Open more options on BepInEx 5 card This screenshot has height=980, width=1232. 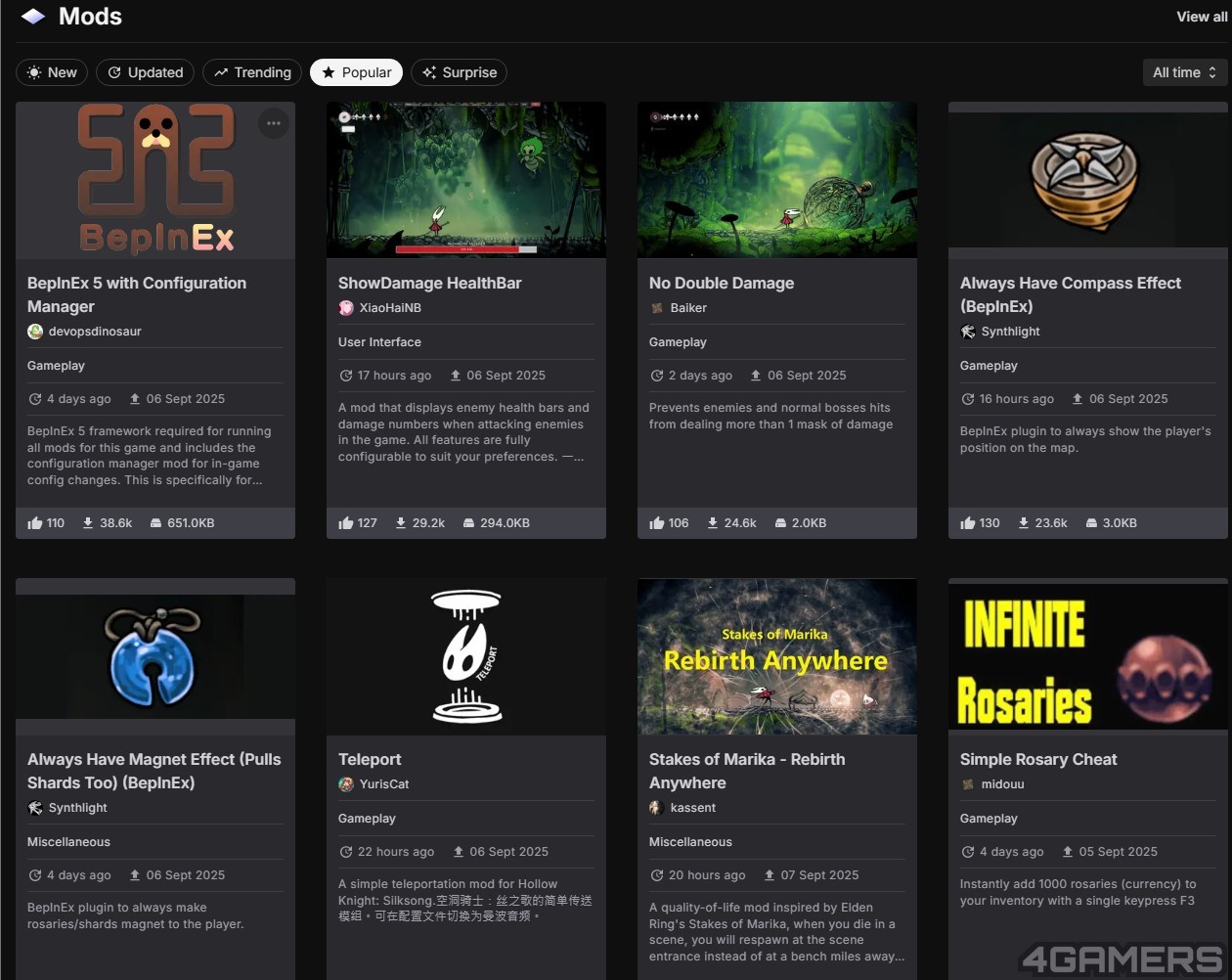click(x=274, y=123)
